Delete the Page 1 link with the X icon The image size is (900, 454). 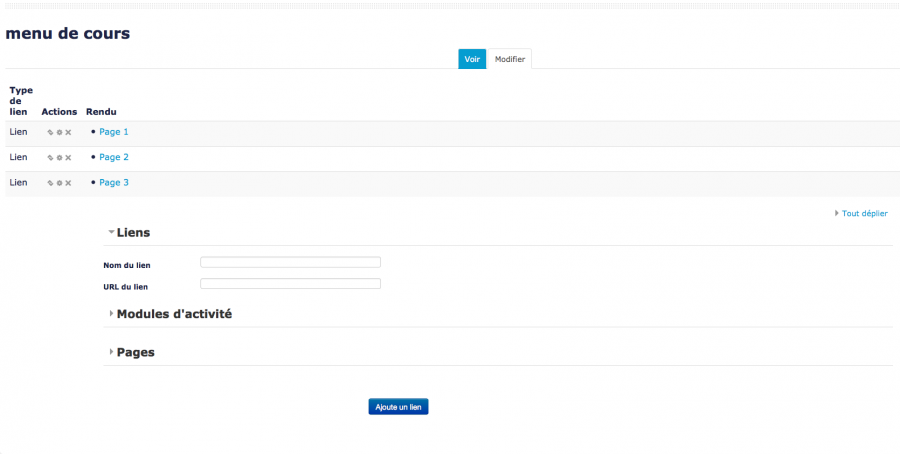(x=68, y=132)
